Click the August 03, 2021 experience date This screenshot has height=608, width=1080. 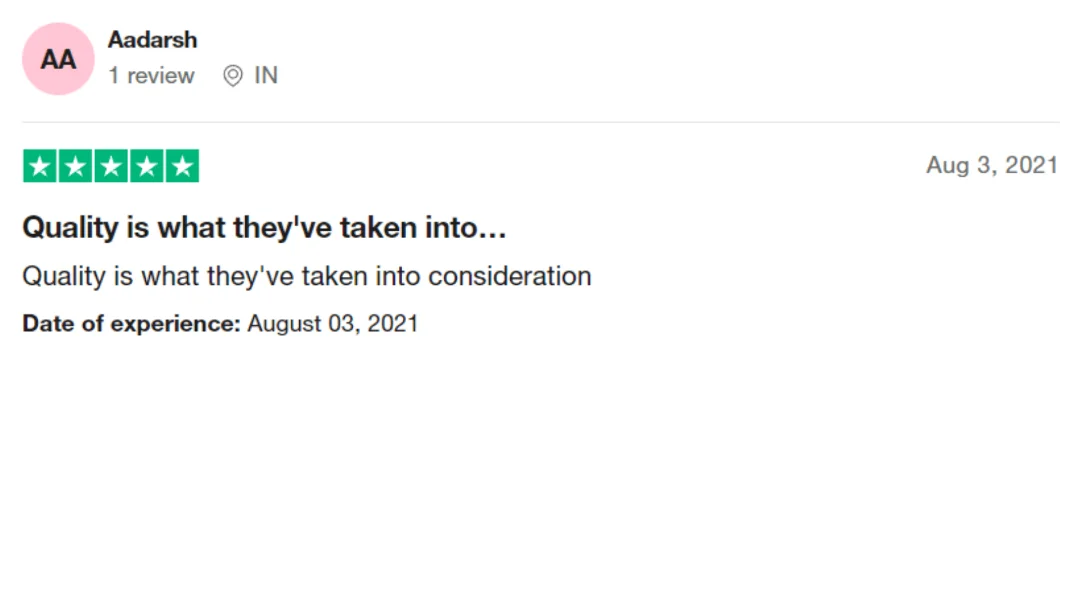tap(333, 323)
